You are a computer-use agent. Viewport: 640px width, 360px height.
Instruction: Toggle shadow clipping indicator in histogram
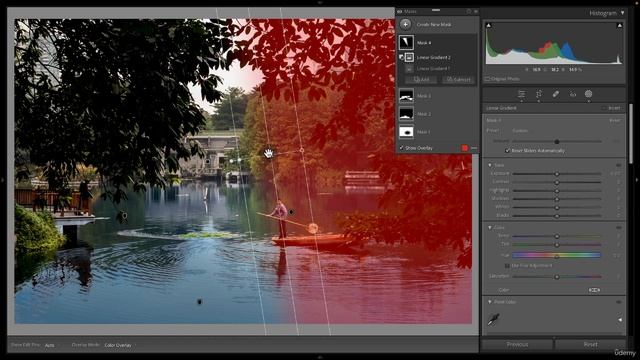point(489,25)
